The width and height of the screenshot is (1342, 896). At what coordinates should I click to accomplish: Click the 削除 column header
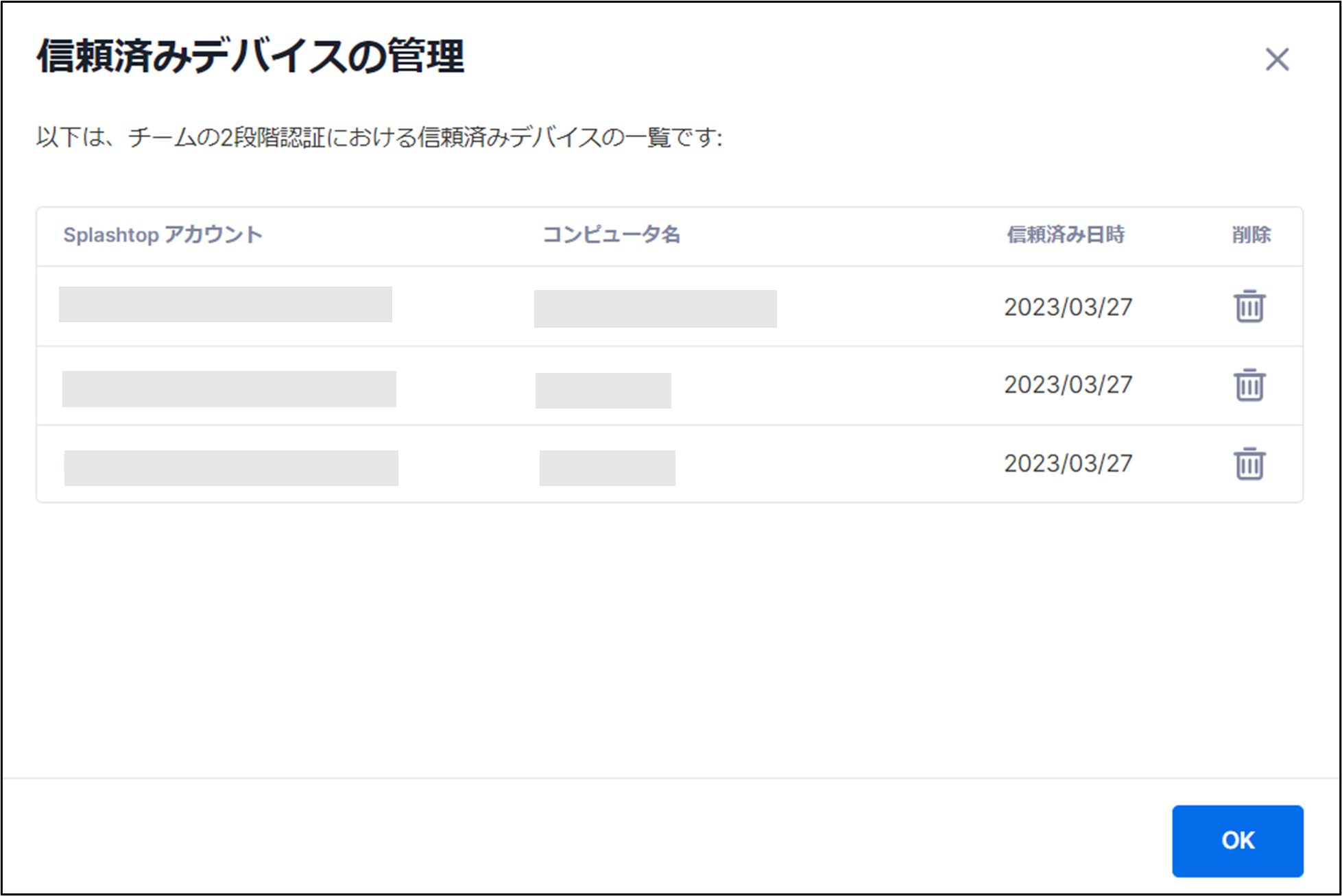coord(1251,235)
